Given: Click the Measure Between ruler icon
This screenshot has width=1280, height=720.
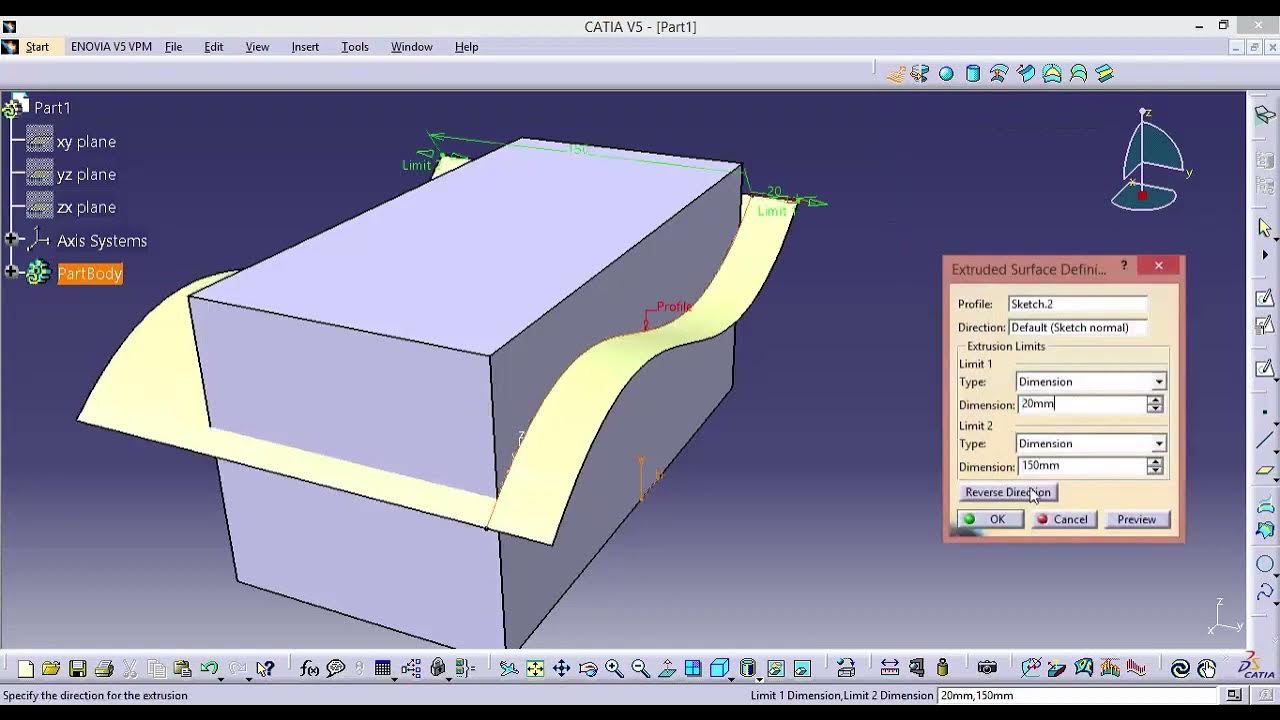Looking at the screenshot, I should [889, 669].
